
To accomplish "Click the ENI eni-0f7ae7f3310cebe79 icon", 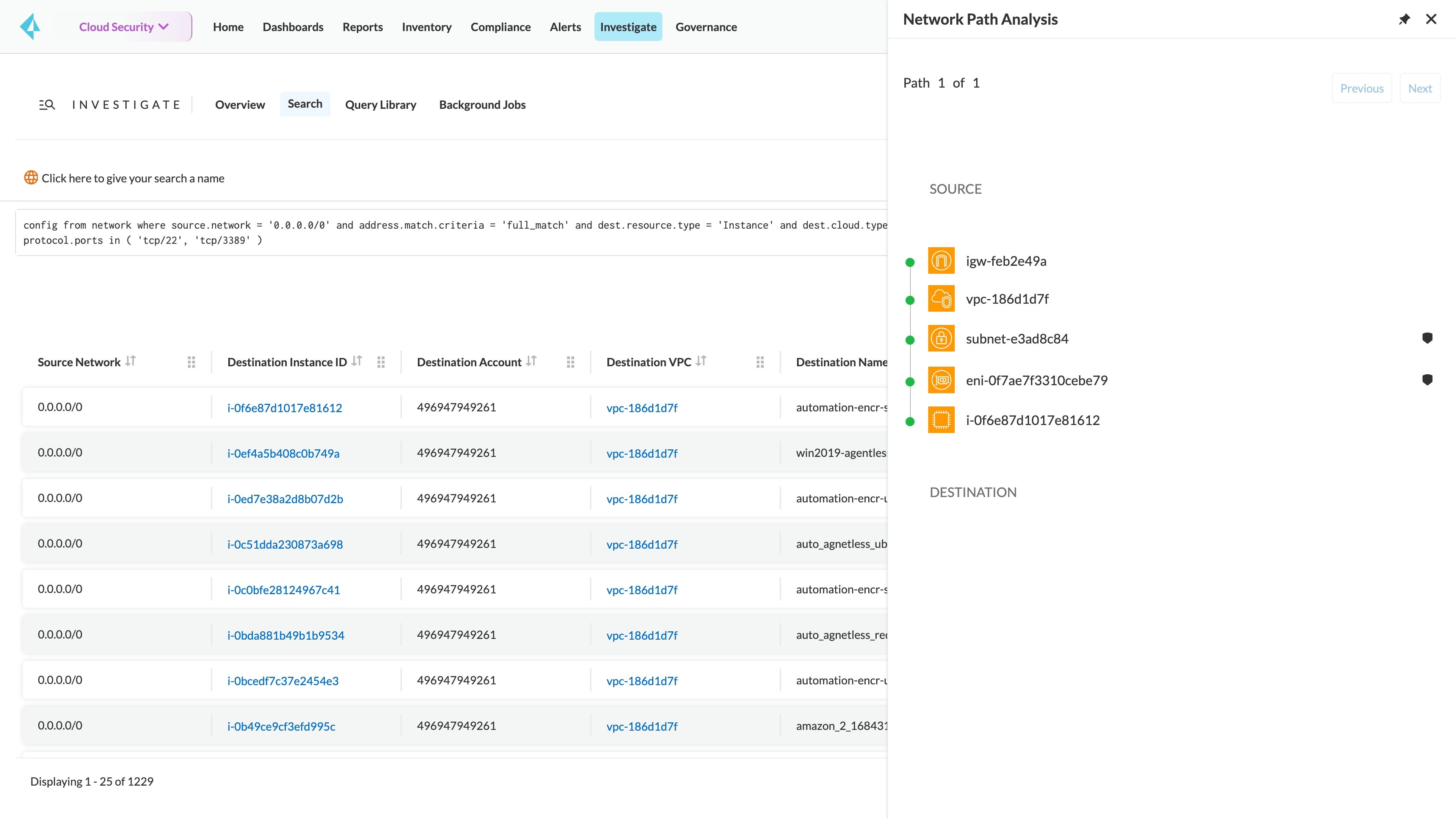I will pos(941,379).
